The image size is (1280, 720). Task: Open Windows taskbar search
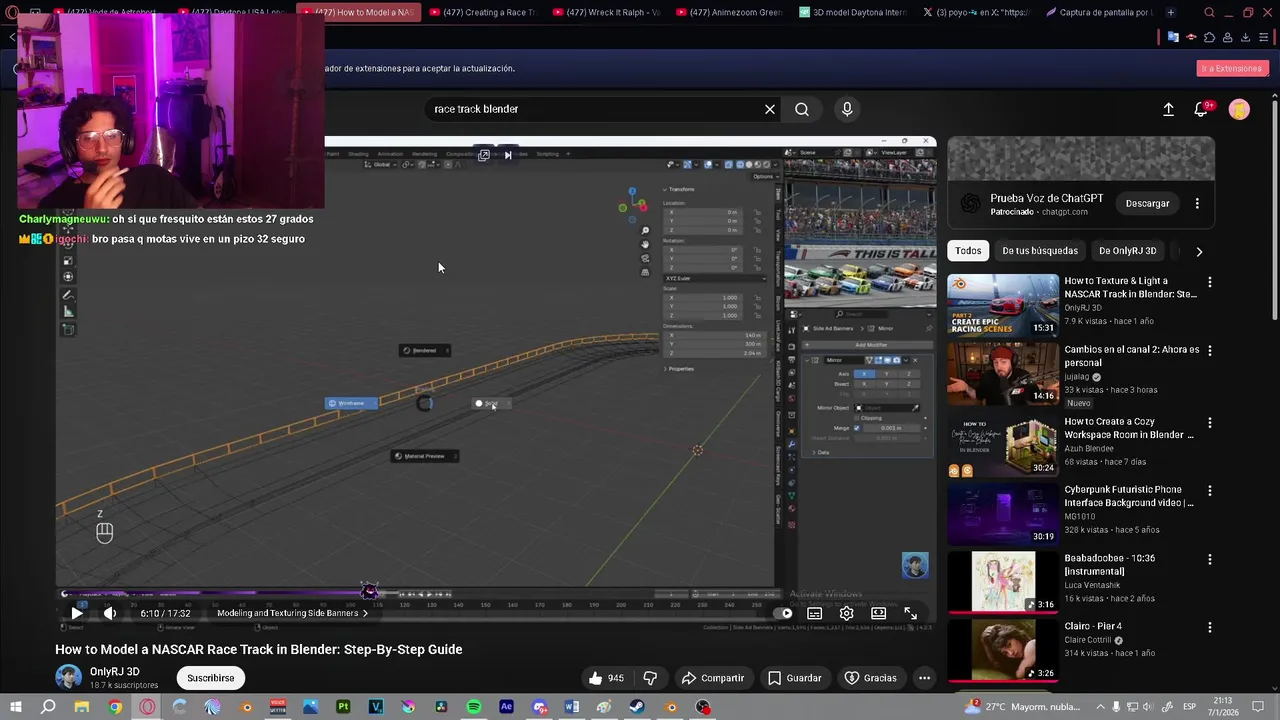pos(48,707)
